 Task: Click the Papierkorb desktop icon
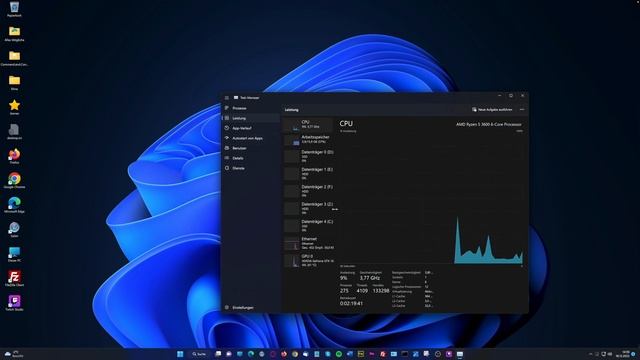[x=14, y=9]
